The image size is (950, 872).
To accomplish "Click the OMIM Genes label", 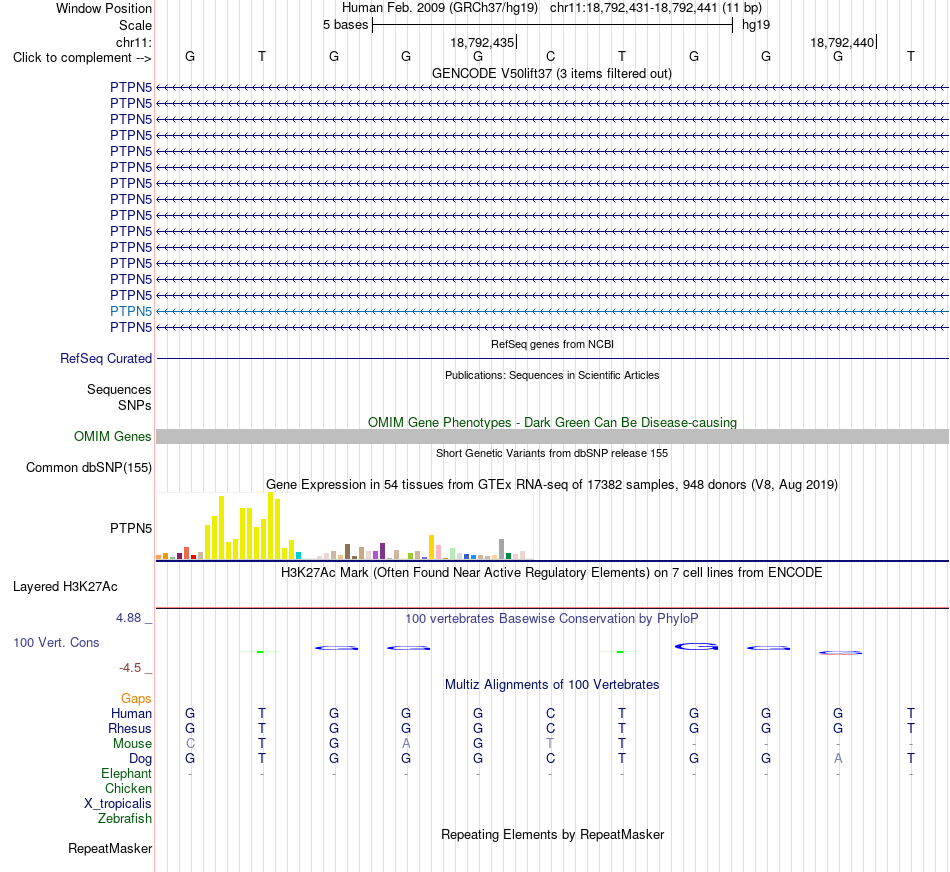I will pos(112,436).
